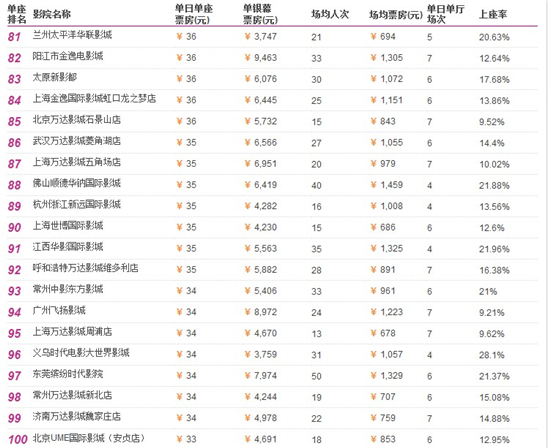Select cinema 兰州太平洋华联影城
The height and width of the screenshot is (448, 550).
tap(72, 35)
